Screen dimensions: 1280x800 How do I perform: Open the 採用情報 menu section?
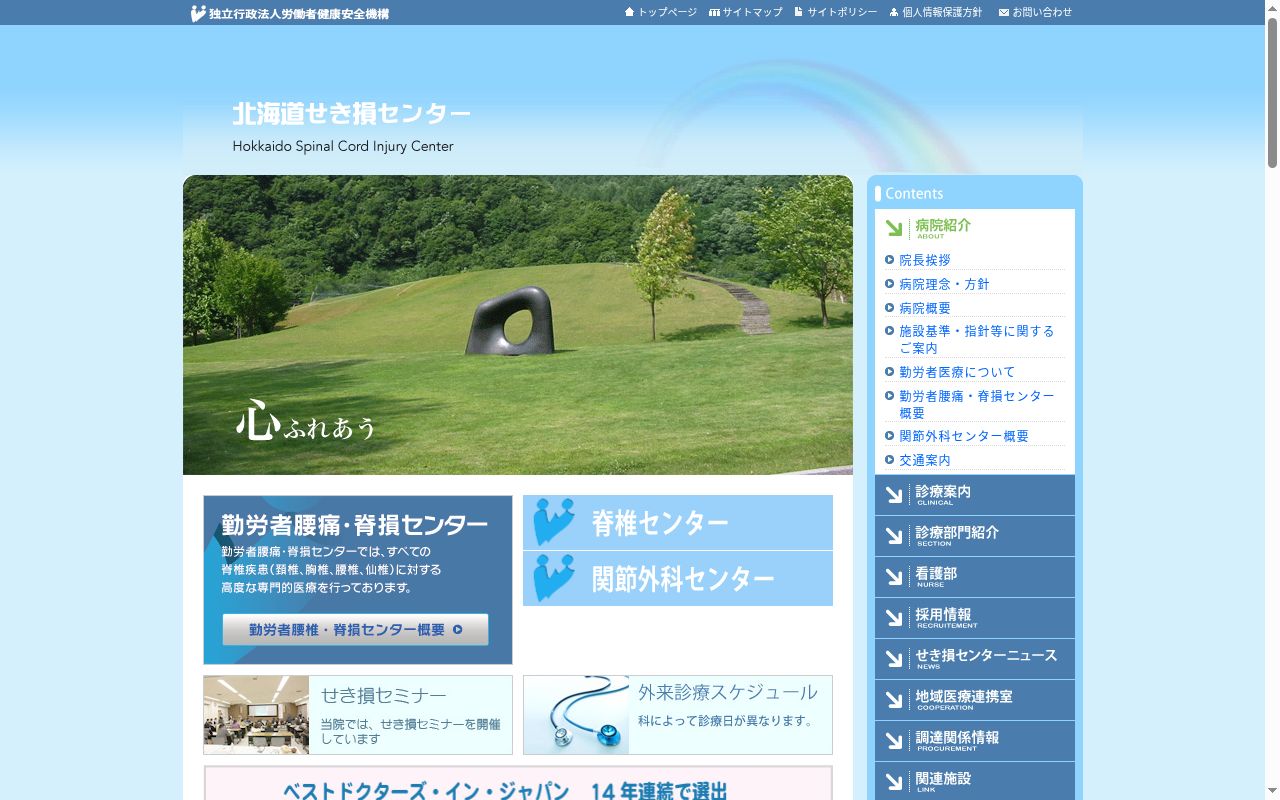(x=975, y=618)
